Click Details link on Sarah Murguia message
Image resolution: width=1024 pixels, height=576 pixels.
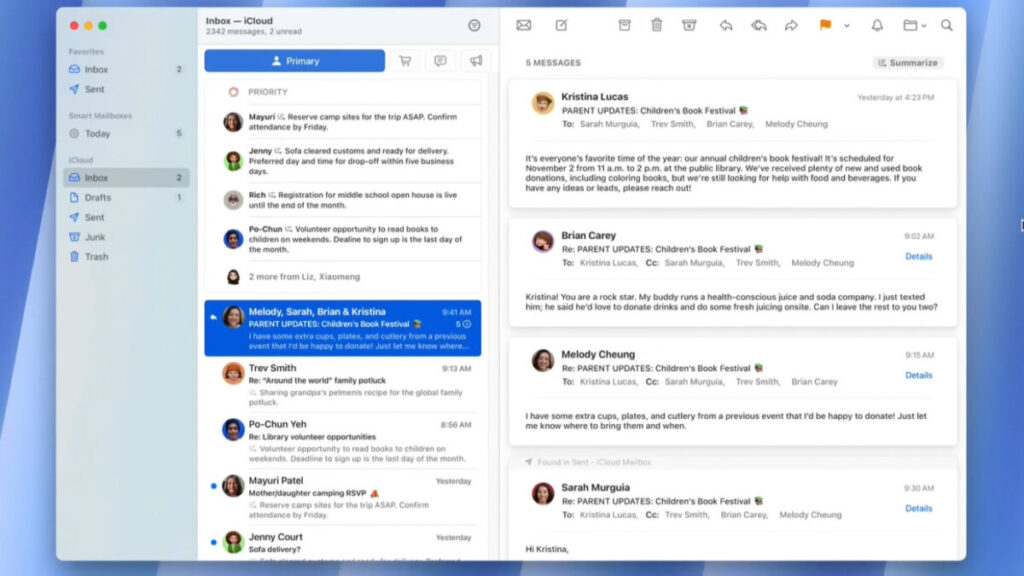pos(918,509)
